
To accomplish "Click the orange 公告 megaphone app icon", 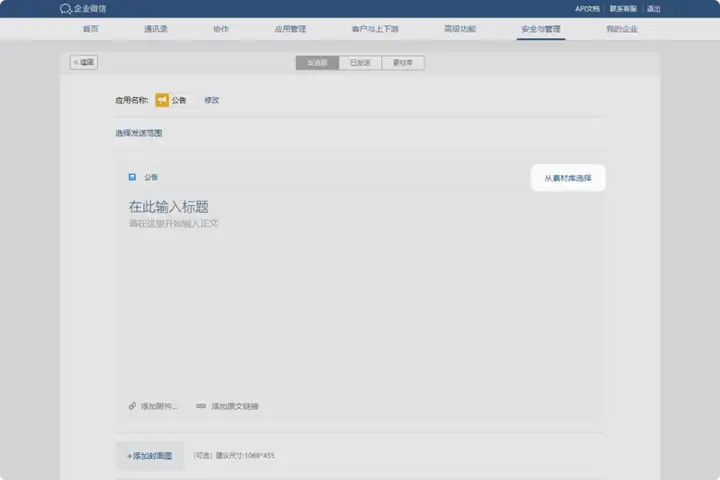I will coord(162,100).
